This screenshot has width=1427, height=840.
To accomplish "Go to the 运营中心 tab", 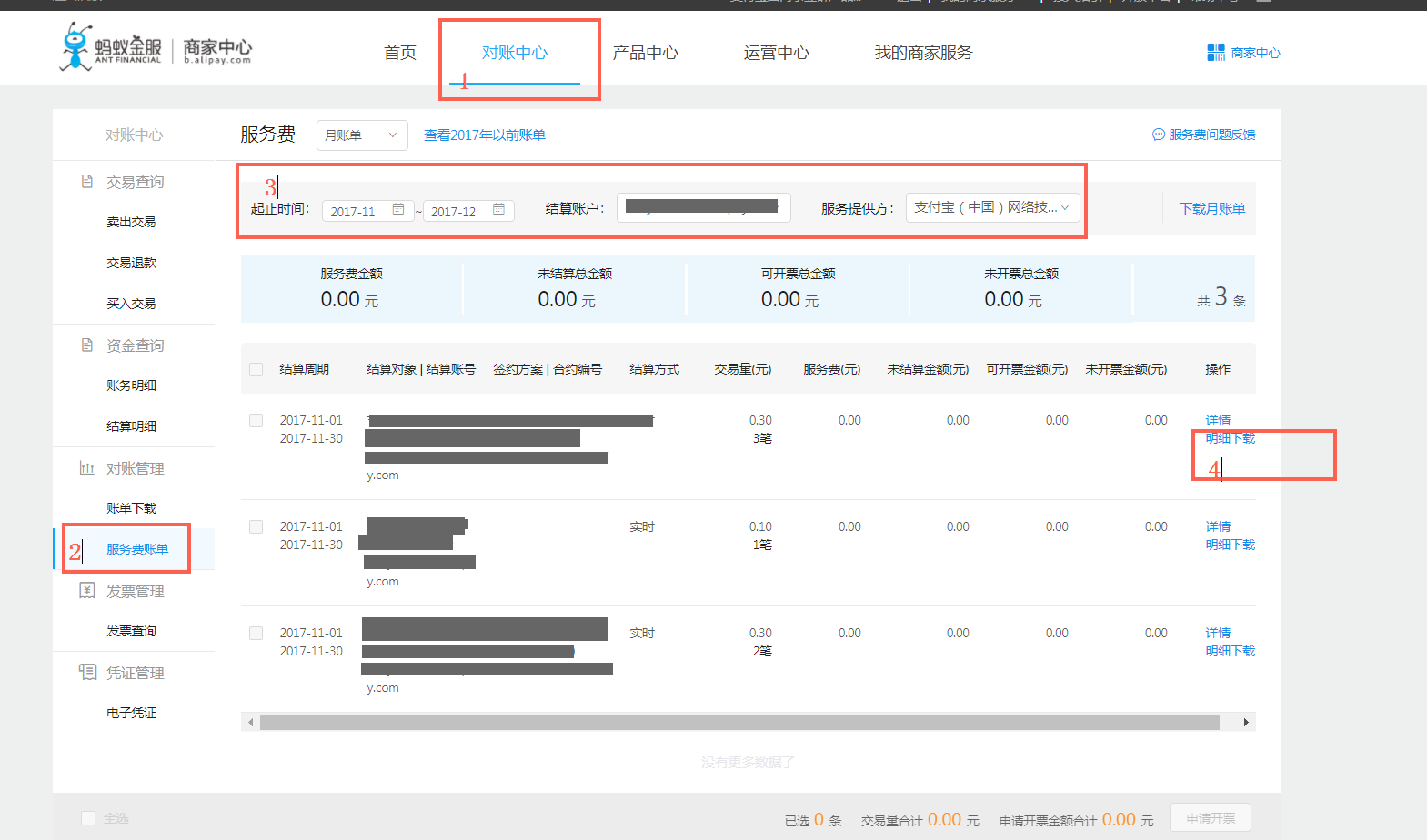I will coord(776,53).
